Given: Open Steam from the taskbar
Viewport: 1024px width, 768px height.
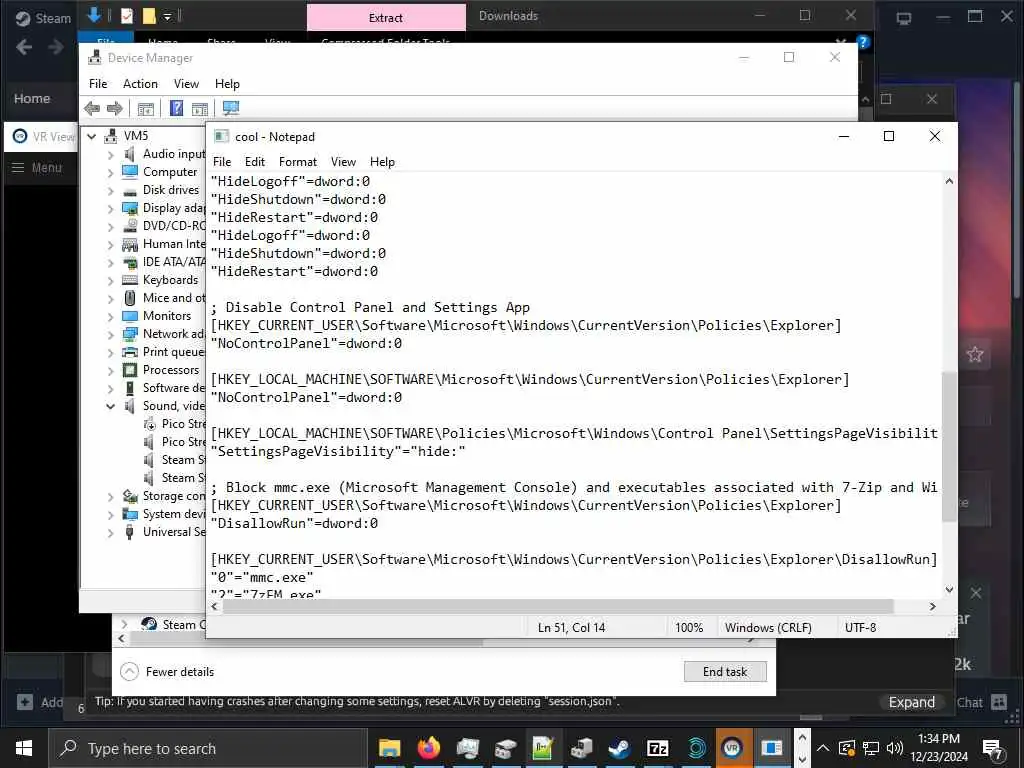Looking at the screenshot, I should pos(619,748).
